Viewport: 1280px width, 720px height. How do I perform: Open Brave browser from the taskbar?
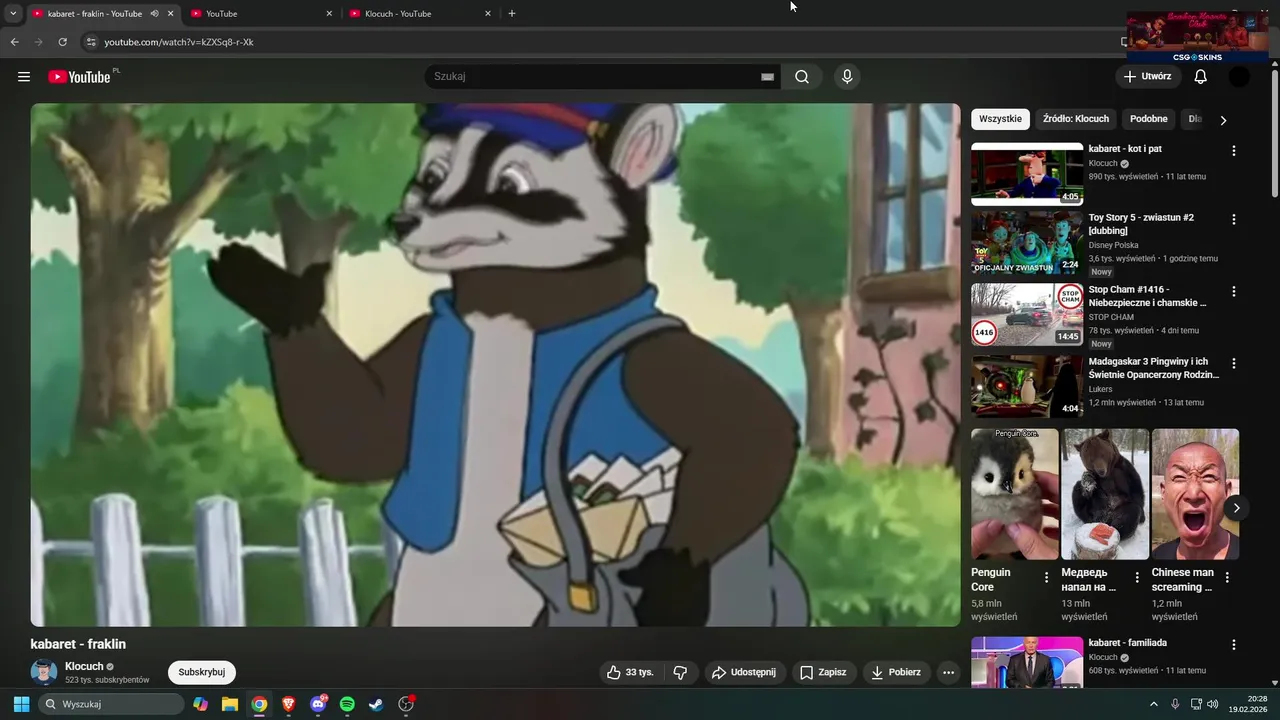tap(289, 704)
